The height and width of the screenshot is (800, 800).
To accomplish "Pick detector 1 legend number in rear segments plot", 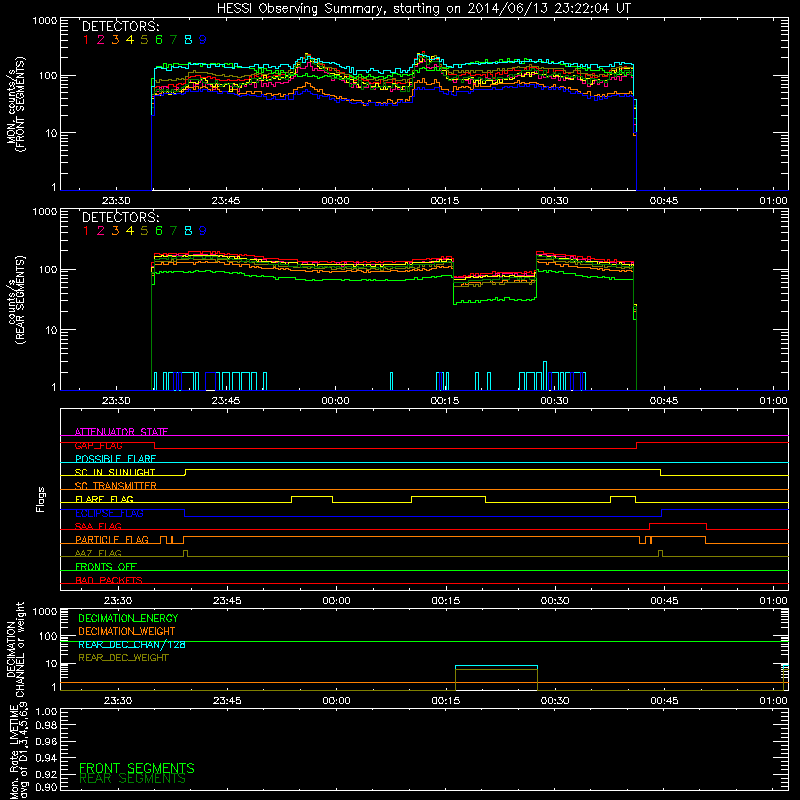I will tap(86, 231).
